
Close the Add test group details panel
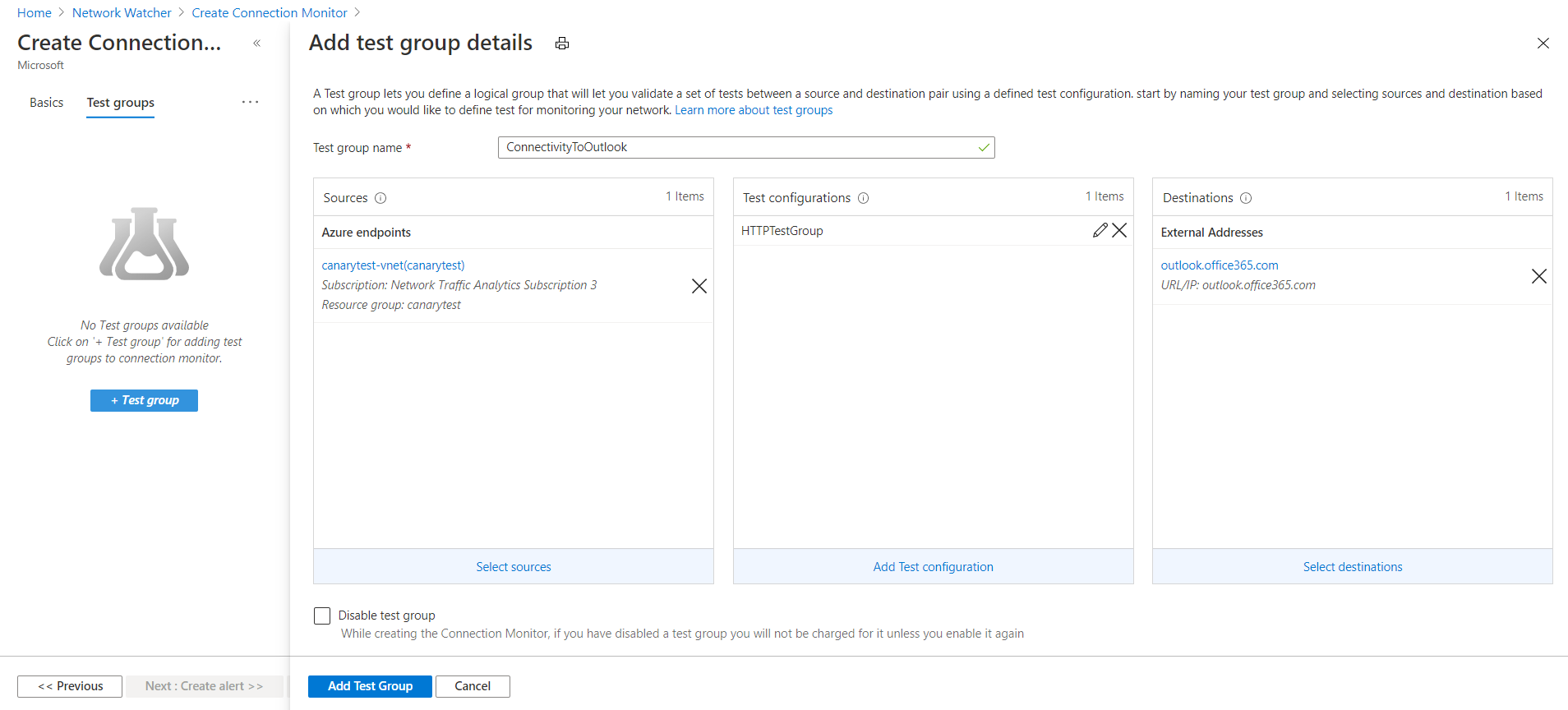1543,44
